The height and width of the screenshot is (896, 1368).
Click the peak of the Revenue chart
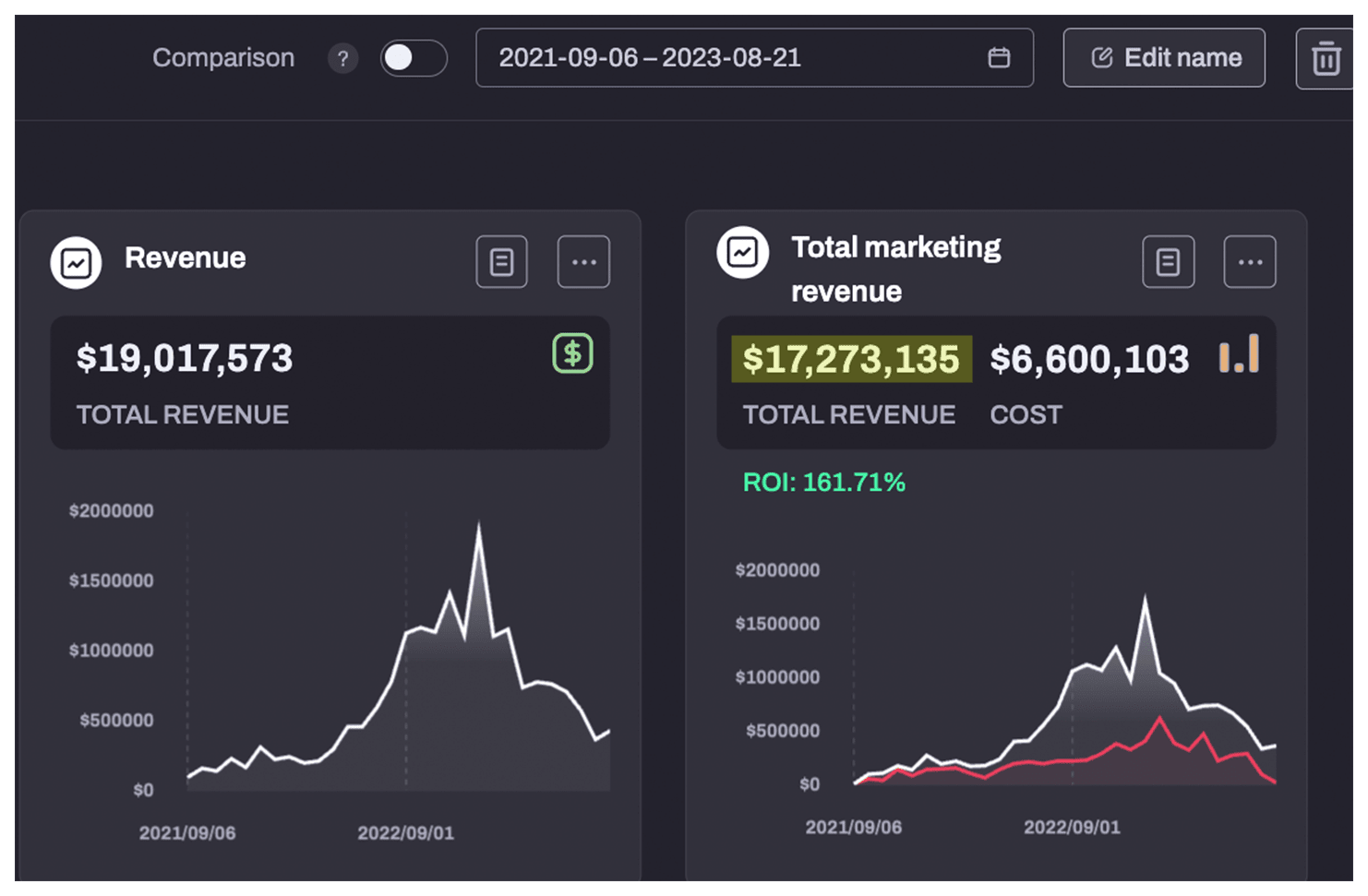[x=478, y=526]
